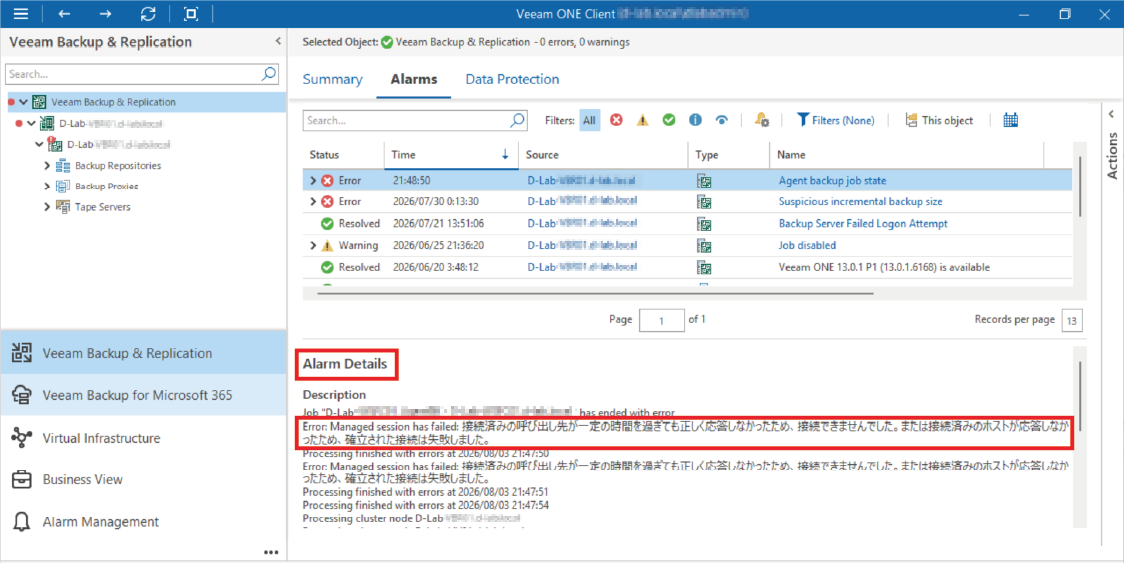This screenshot has width=1125, height=563.
Task: Select Tape Servers in the tree
Action: click(x=103, y=207)
